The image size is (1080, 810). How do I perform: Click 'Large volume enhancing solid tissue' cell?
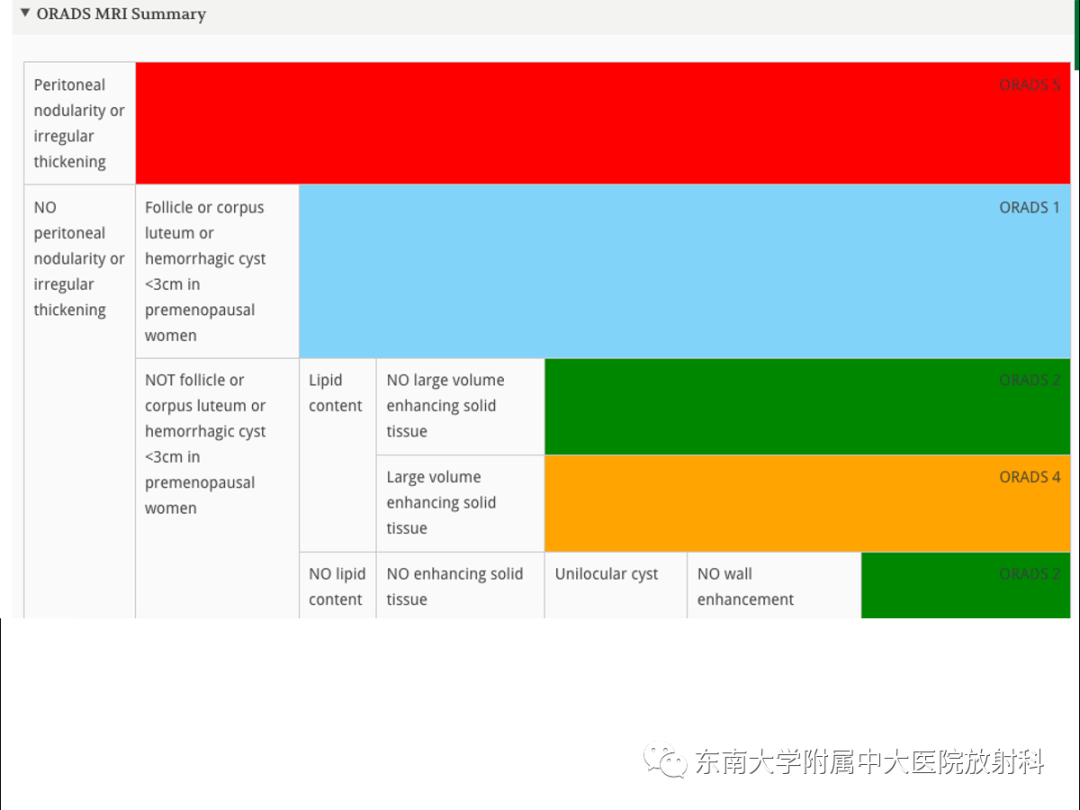[460, 503]
